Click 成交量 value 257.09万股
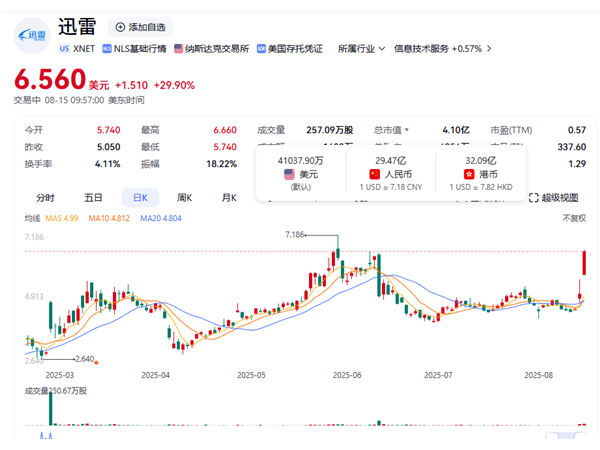Screen dimensions: 600x450 [x=329, y=130]
